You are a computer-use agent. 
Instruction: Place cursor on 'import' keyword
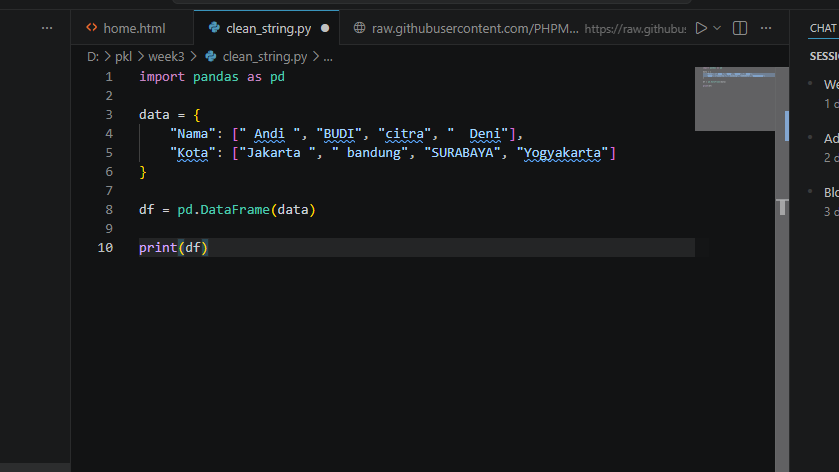(162, 77)
